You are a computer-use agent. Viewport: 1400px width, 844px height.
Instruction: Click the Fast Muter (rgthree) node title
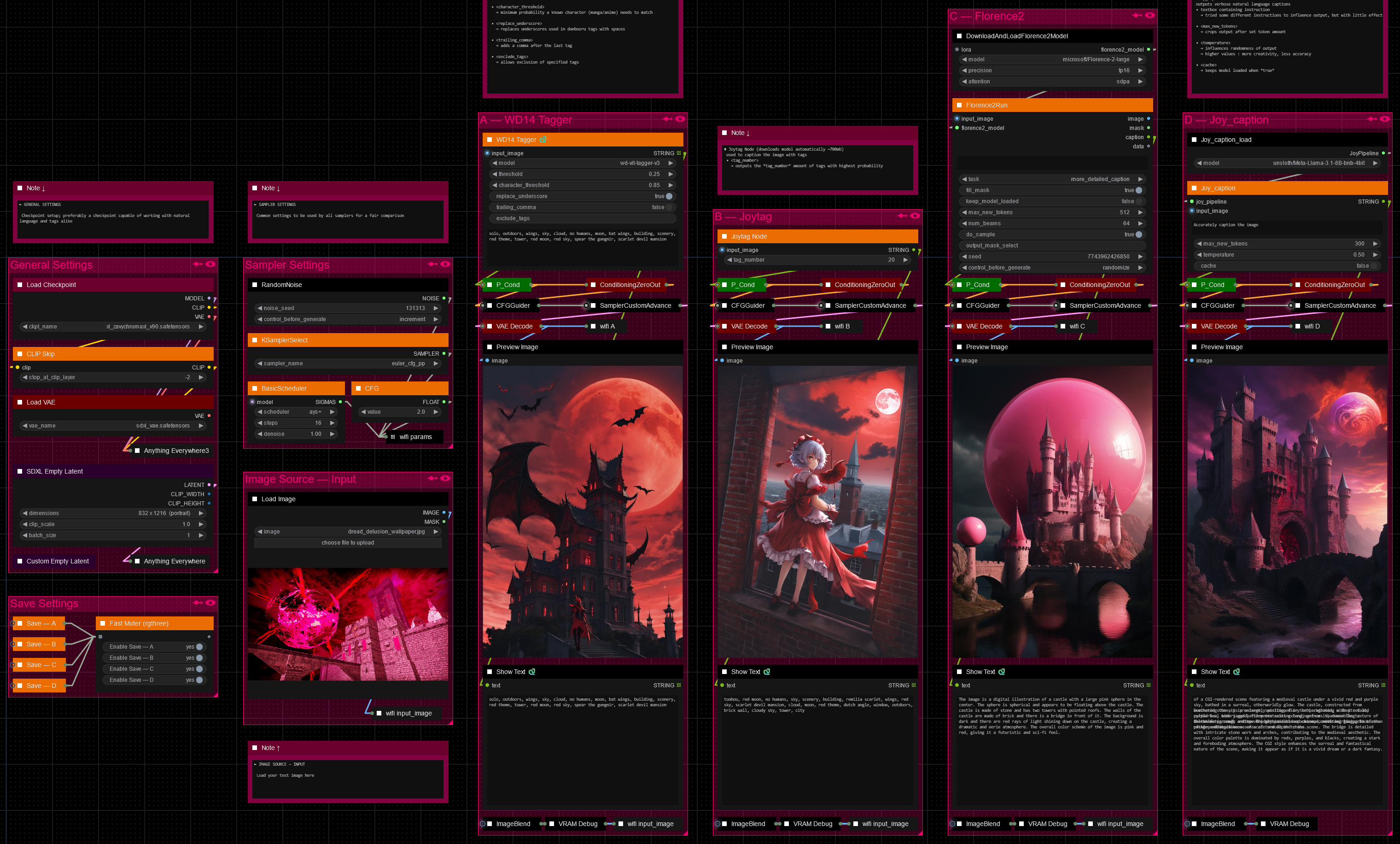pos(139,623)
